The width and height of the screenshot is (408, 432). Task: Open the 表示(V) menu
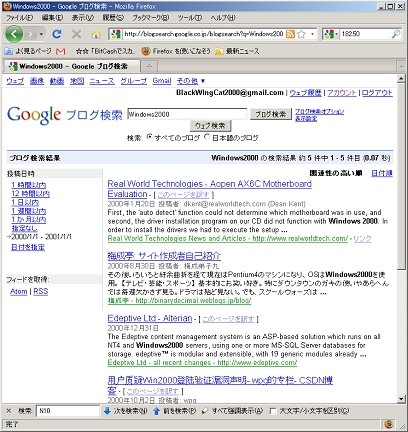83,18
